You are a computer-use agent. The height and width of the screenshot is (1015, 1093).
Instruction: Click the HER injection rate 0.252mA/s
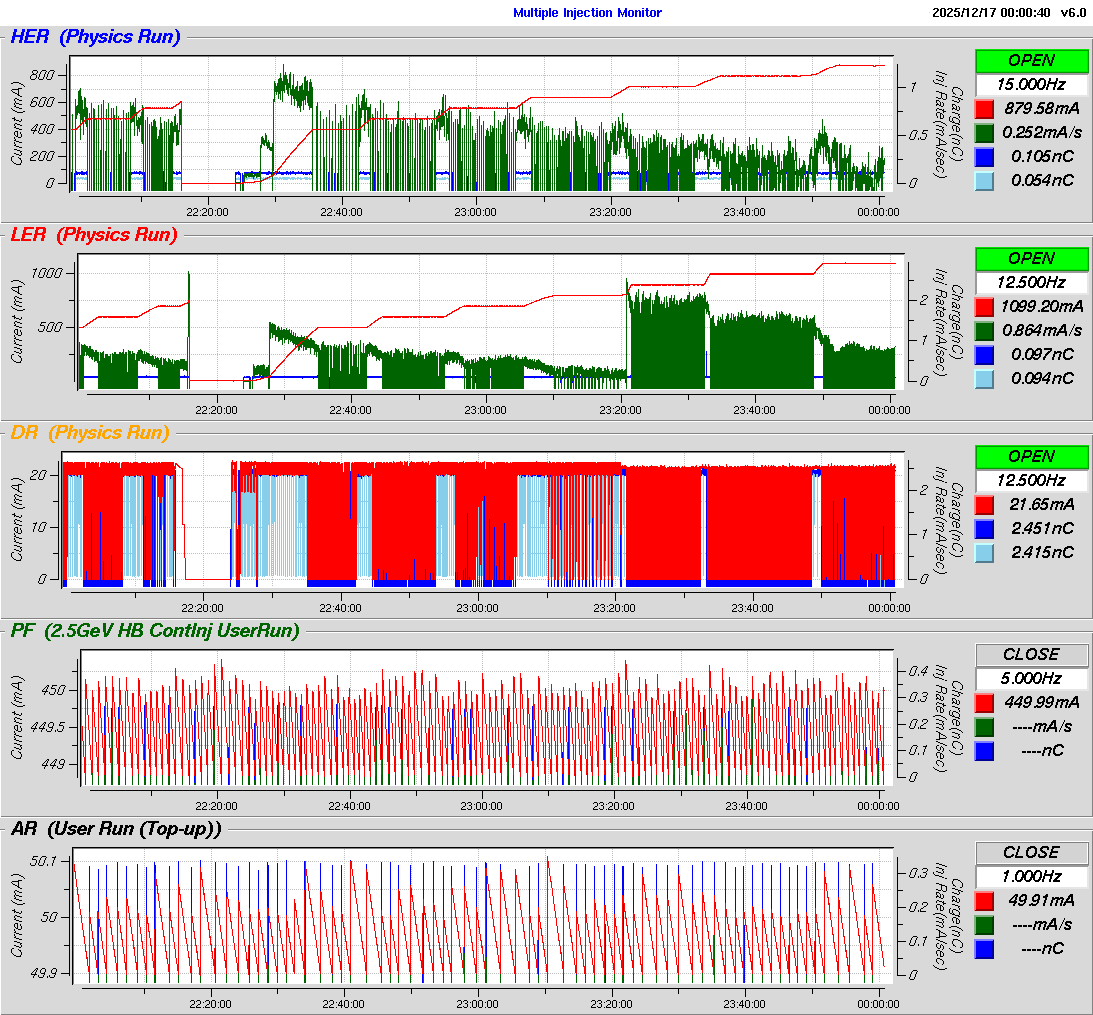pos(1042,132)
